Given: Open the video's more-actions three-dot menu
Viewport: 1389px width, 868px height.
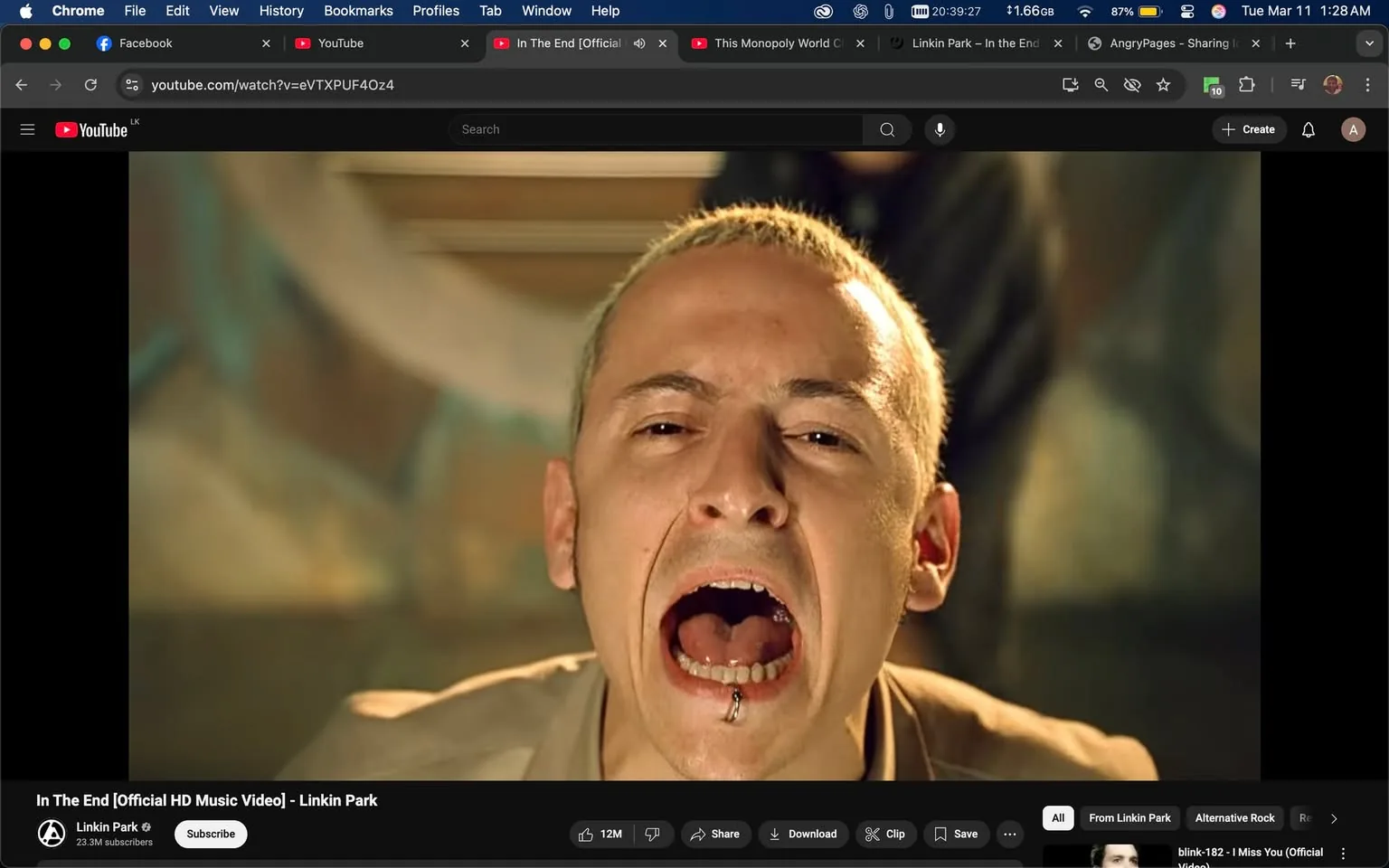Looking at the screenshot, I should [1009, 834].
